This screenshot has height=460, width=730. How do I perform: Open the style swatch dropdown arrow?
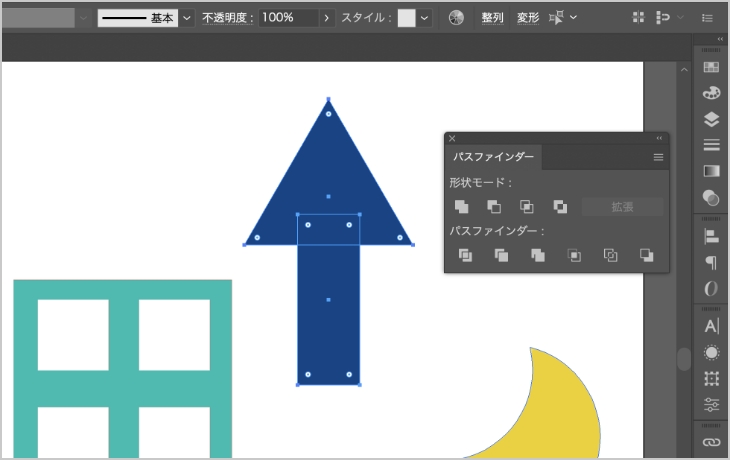pos(424,18)
